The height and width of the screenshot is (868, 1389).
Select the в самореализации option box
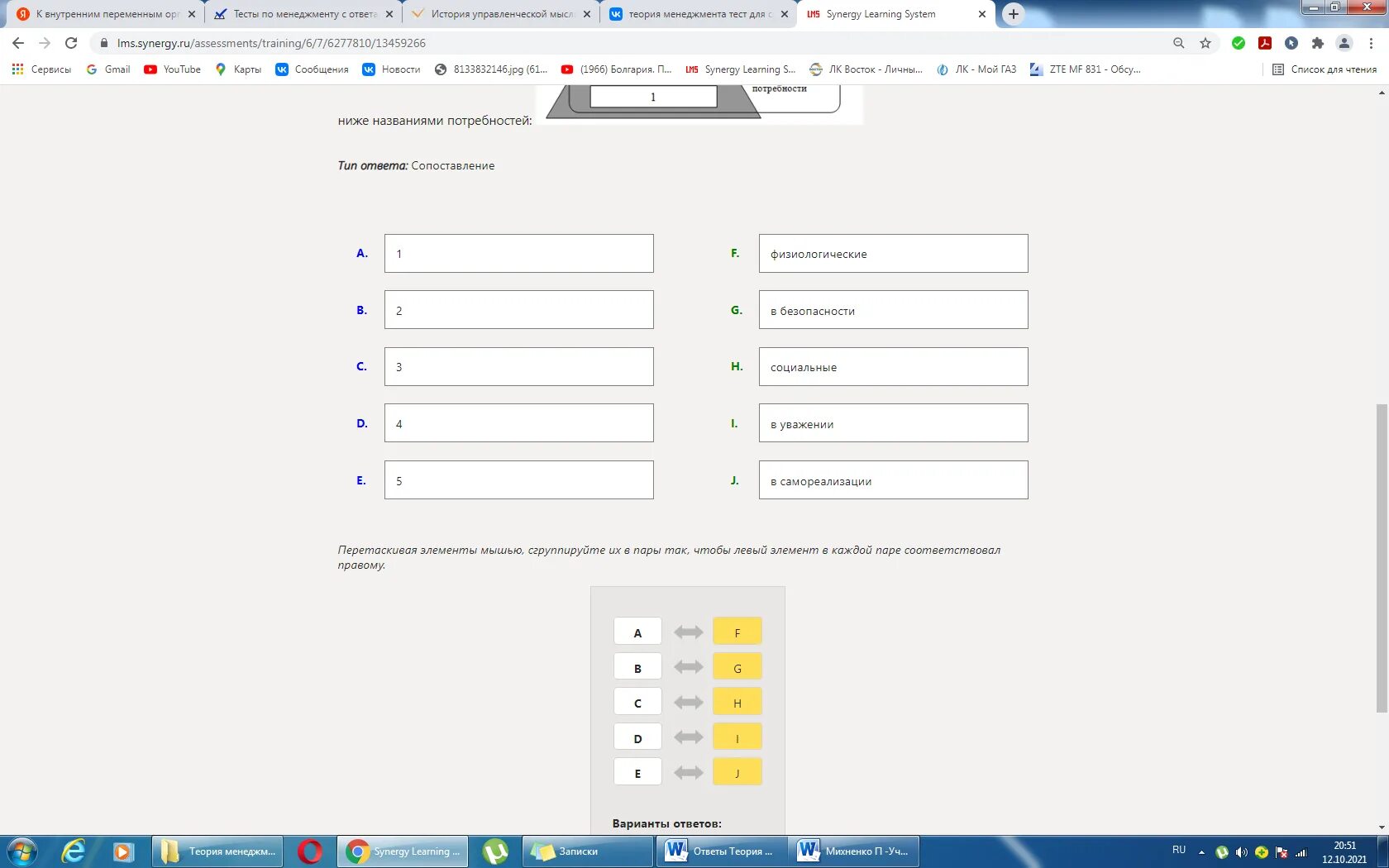tap(893, 480)
